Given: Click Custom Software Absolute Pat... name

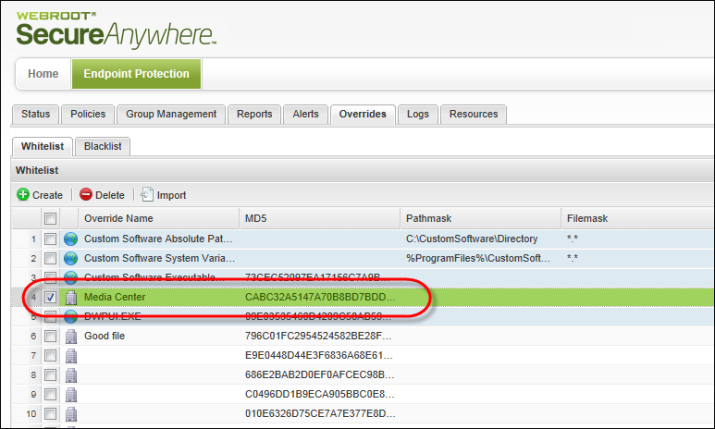Looking at the screenshot, I should click(x=158, y=239).
